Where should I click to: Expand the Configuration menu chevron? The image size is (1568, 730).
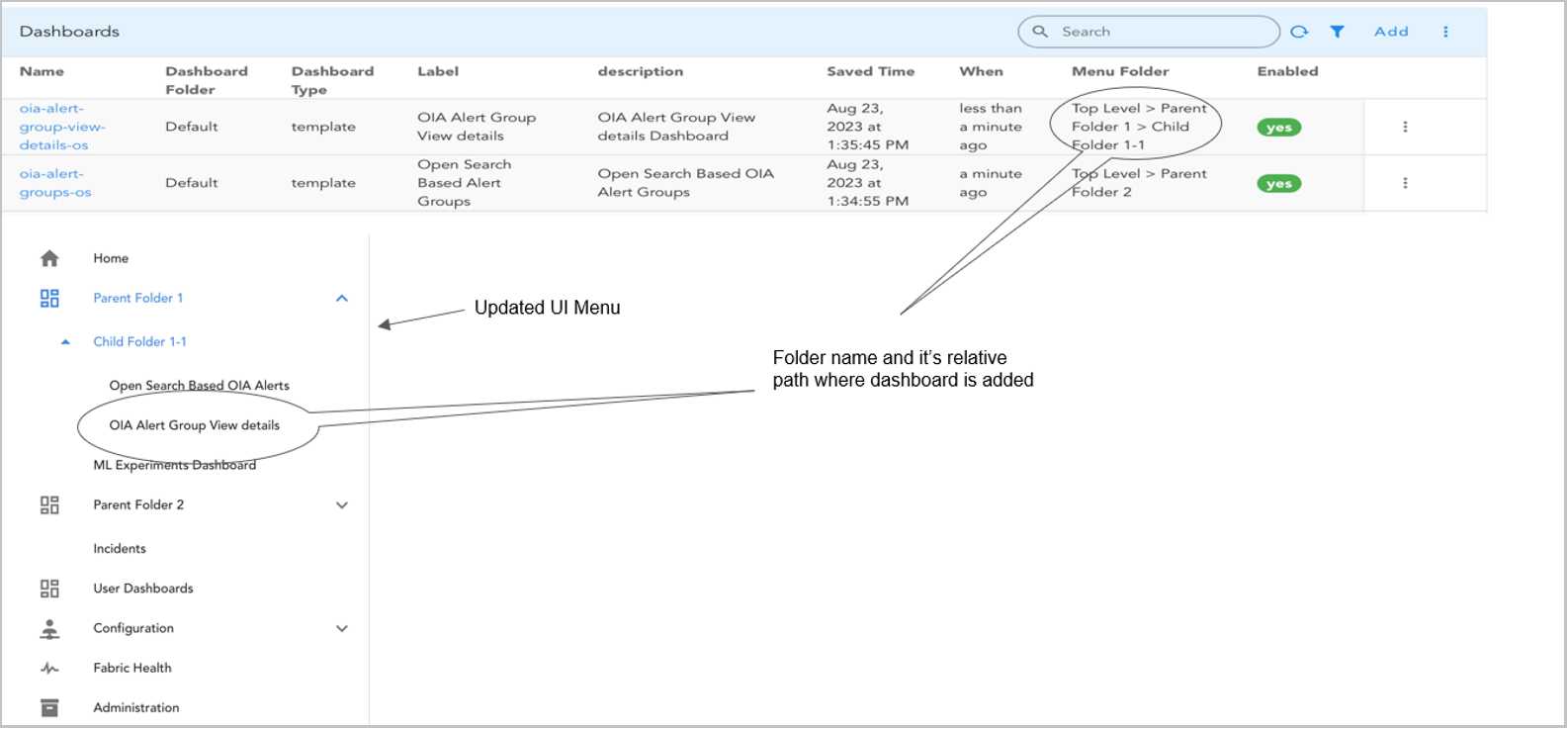(342, 628)
